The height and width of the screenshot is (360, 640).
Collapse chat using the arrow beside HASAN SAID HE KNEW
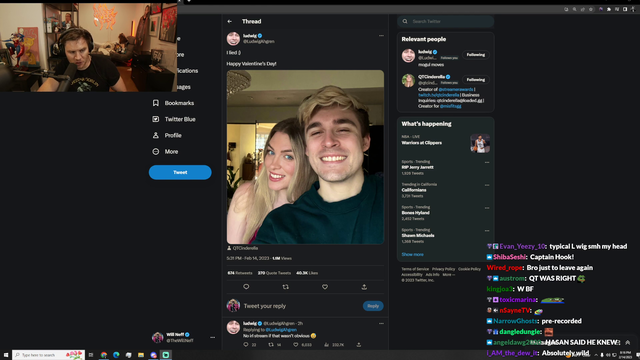tap(628, 342)
